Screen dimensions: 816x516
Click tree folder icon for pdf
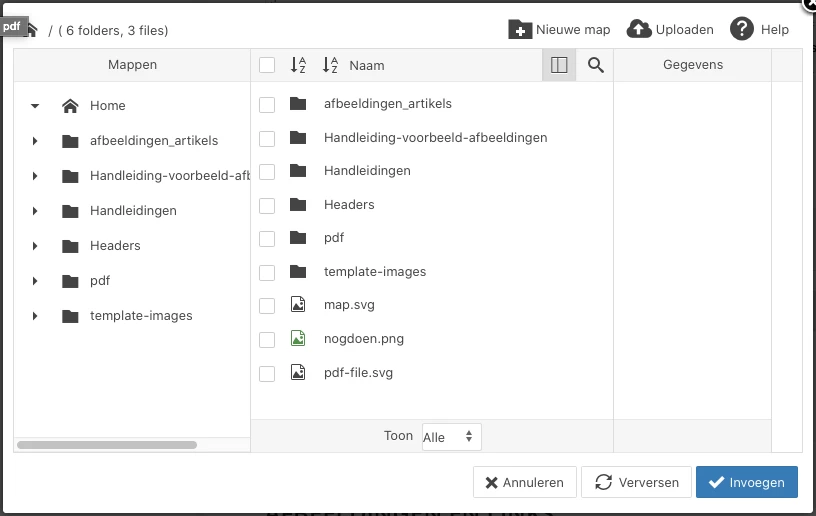[x=70, y=281]
